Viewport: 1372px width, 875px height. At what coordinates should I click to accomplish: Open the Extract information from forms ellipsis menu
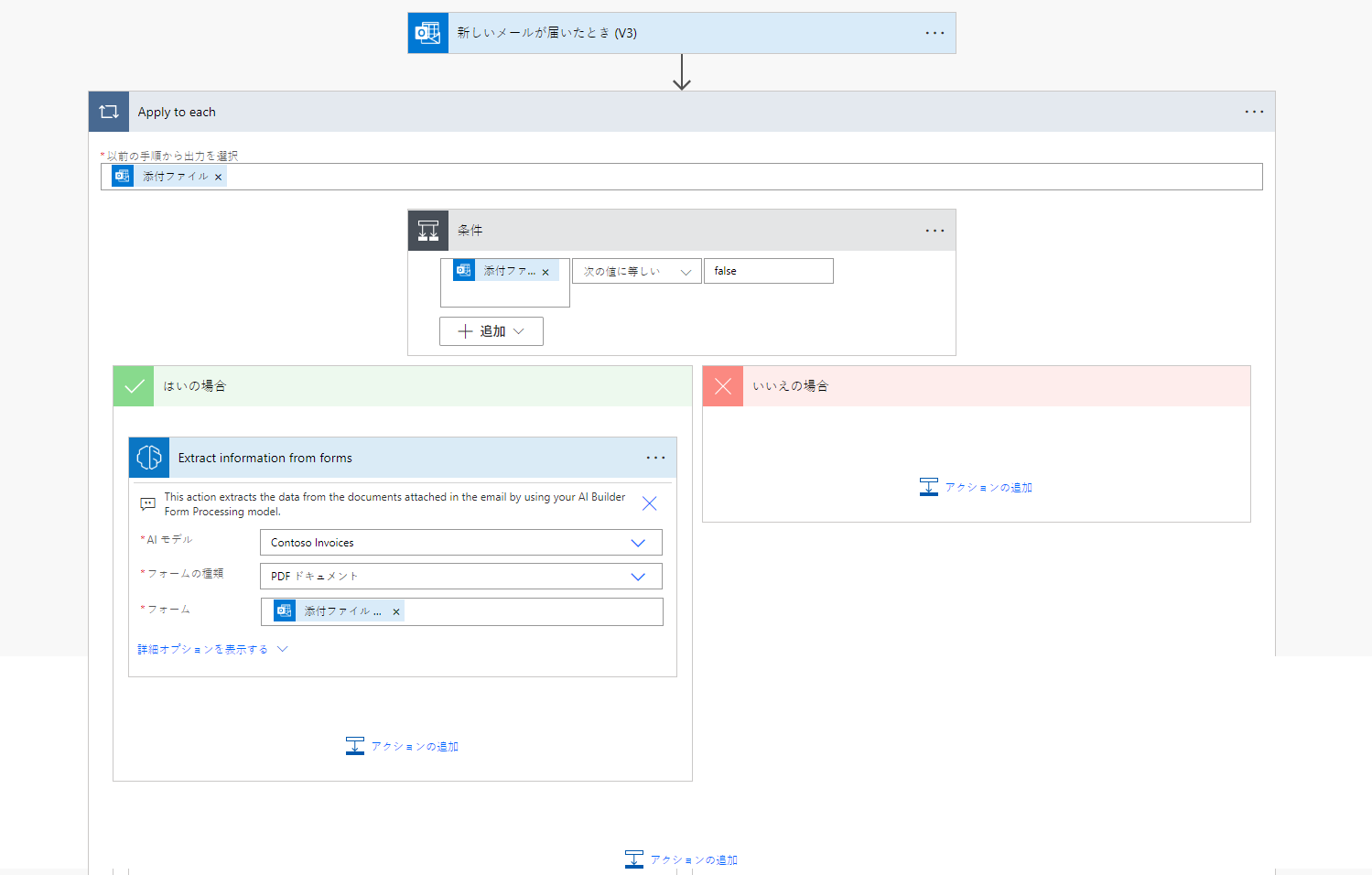(655, 458)
